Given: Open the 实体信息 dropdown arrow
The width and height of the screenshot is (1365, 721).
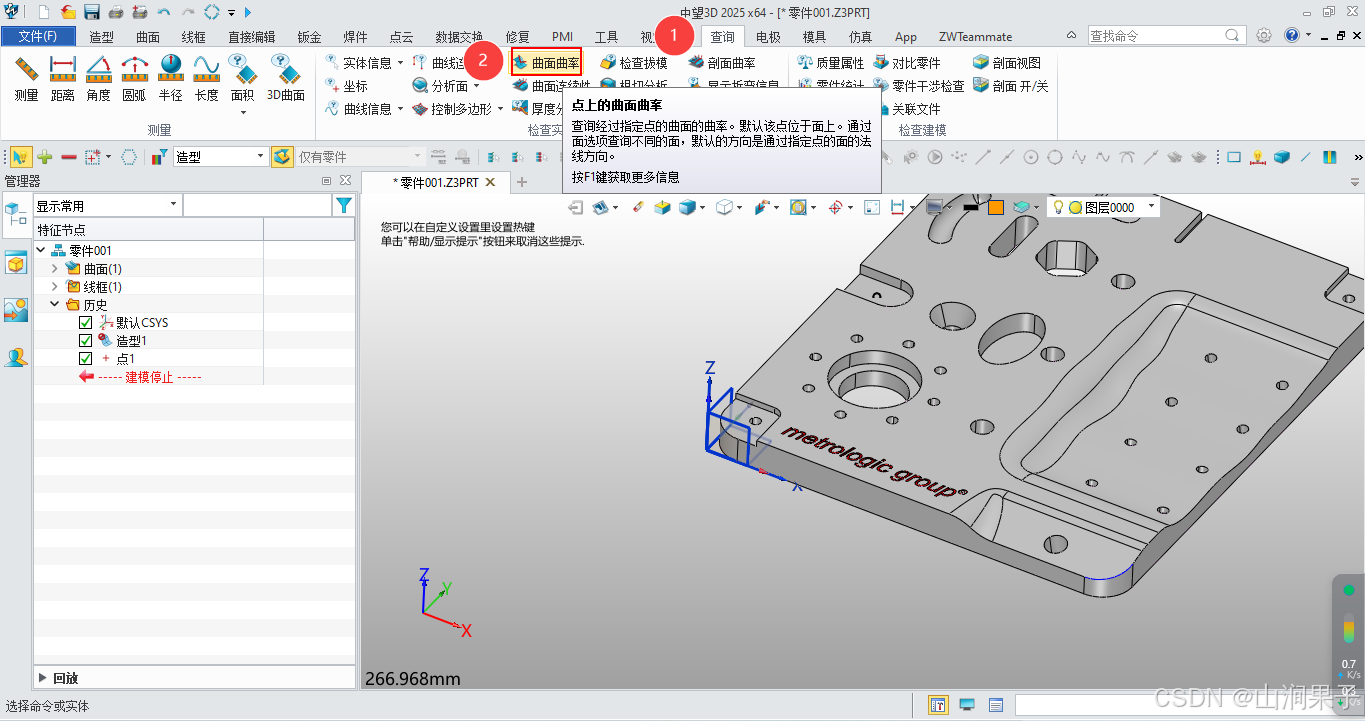Looking at the screenshot, I should tap(401, 62).
